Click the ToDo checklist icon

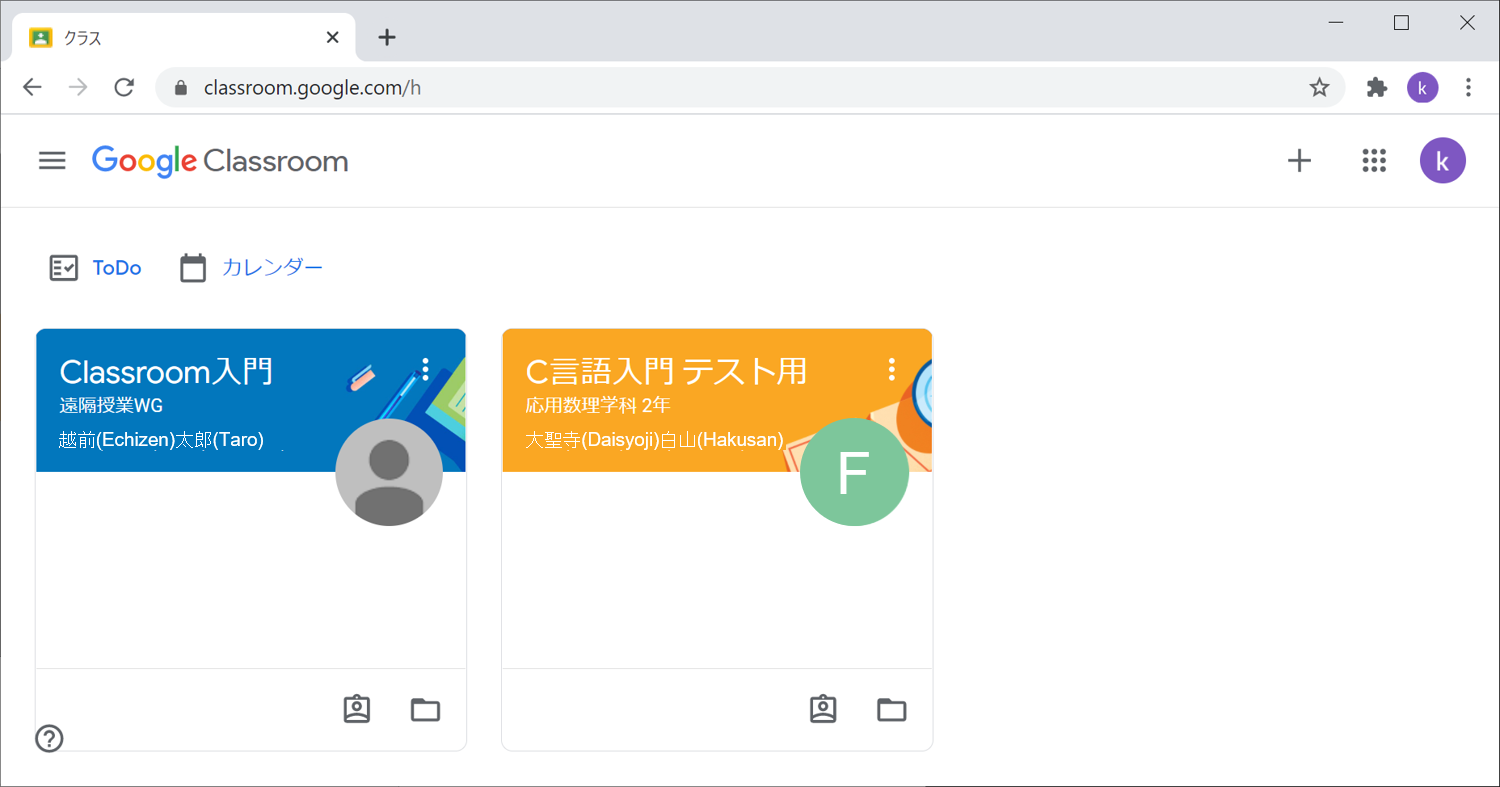64,268
